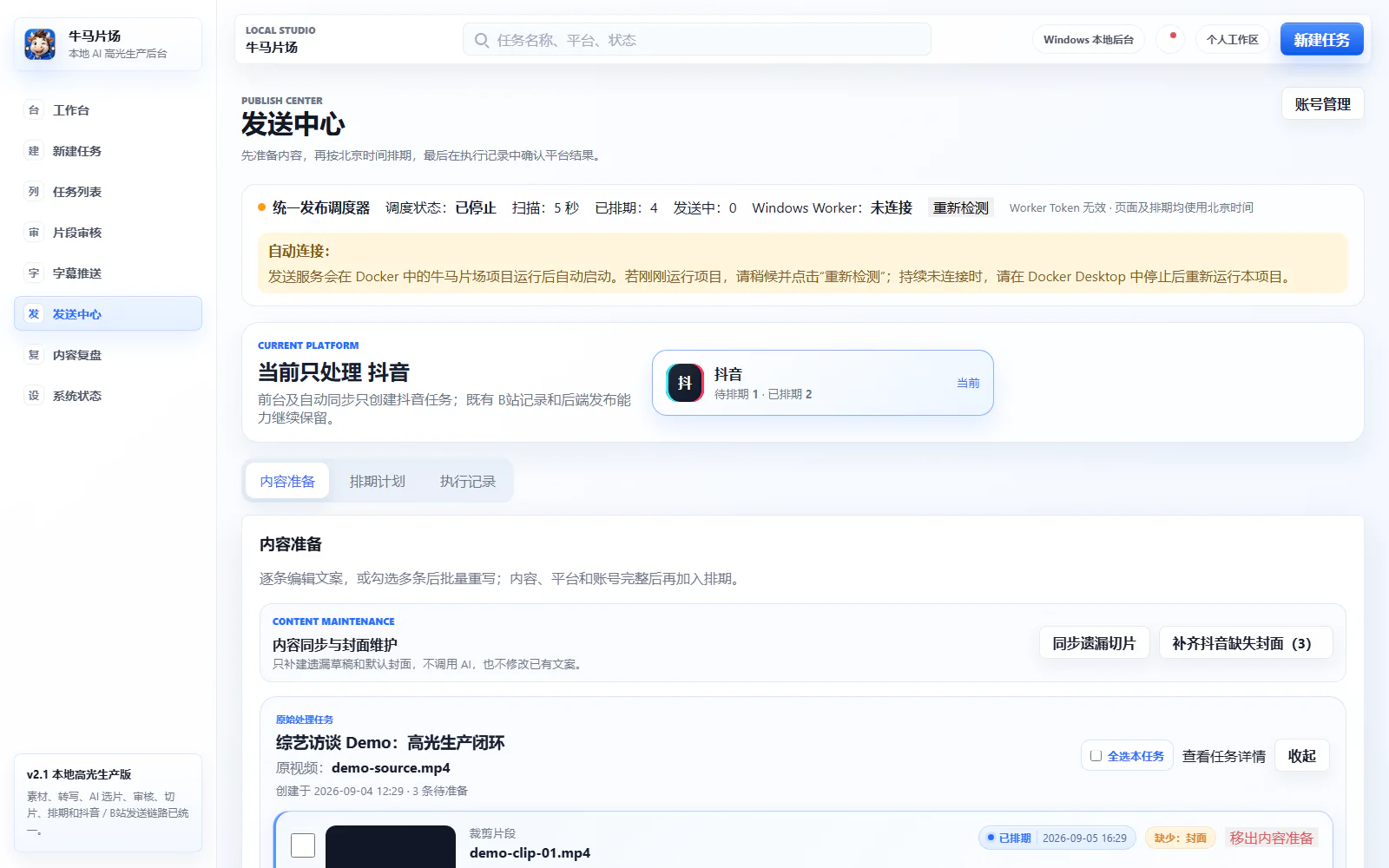
Task: Open 查看任务详情 link
Action: [x=1224, y=756]
